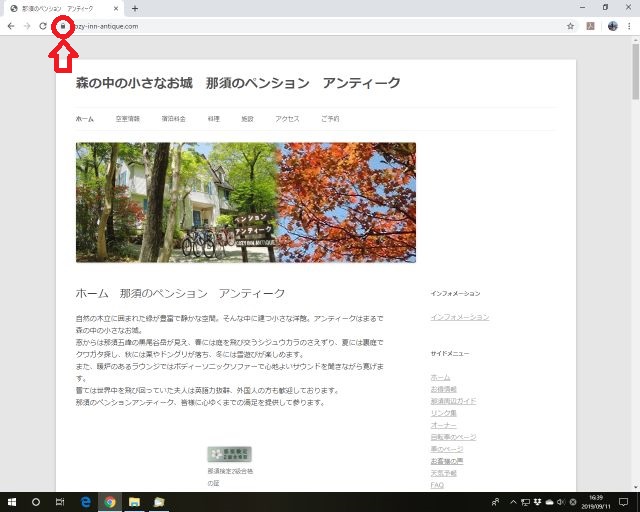The image size is (640, 512).
Task: Open the Windows Start menu
Action: tap(11, 501)
